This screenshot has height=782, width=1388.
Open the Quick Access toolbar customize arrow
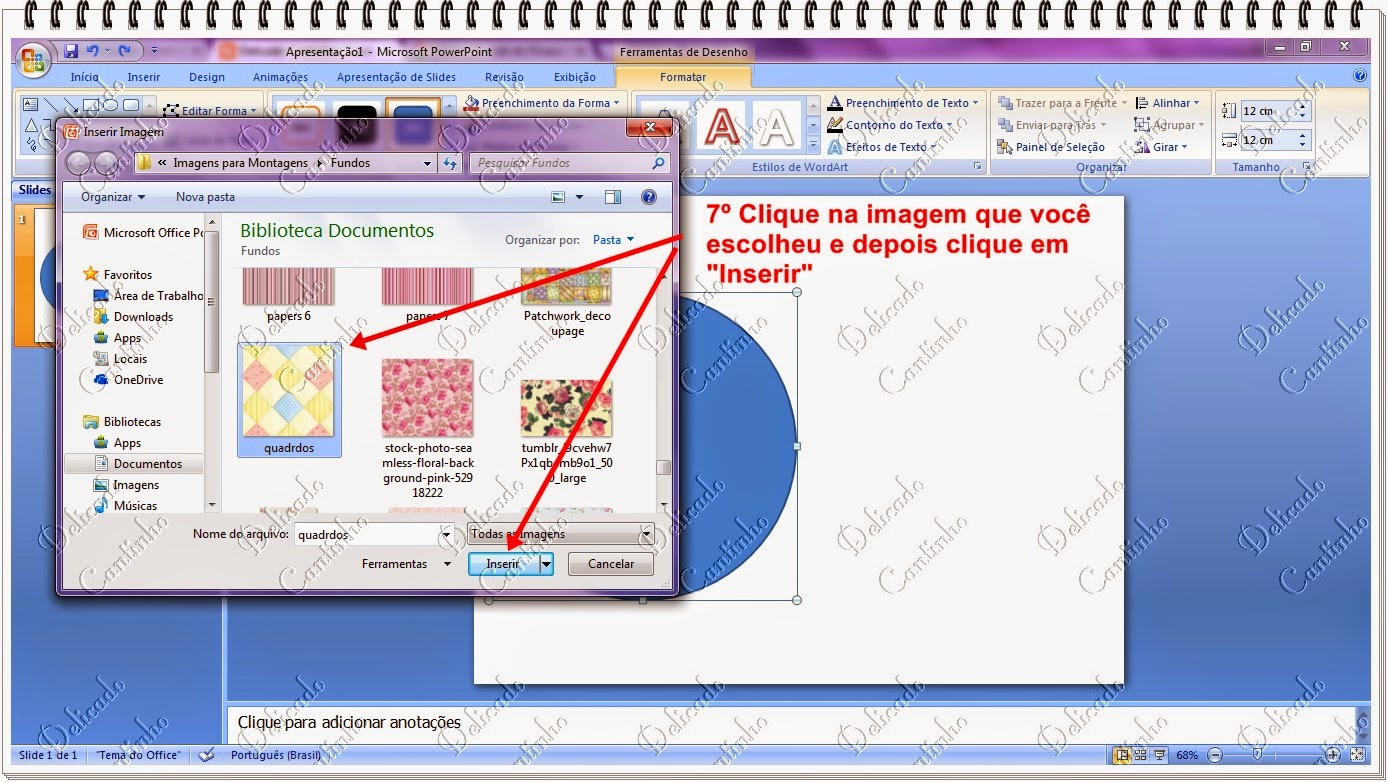tap(154, 51)
